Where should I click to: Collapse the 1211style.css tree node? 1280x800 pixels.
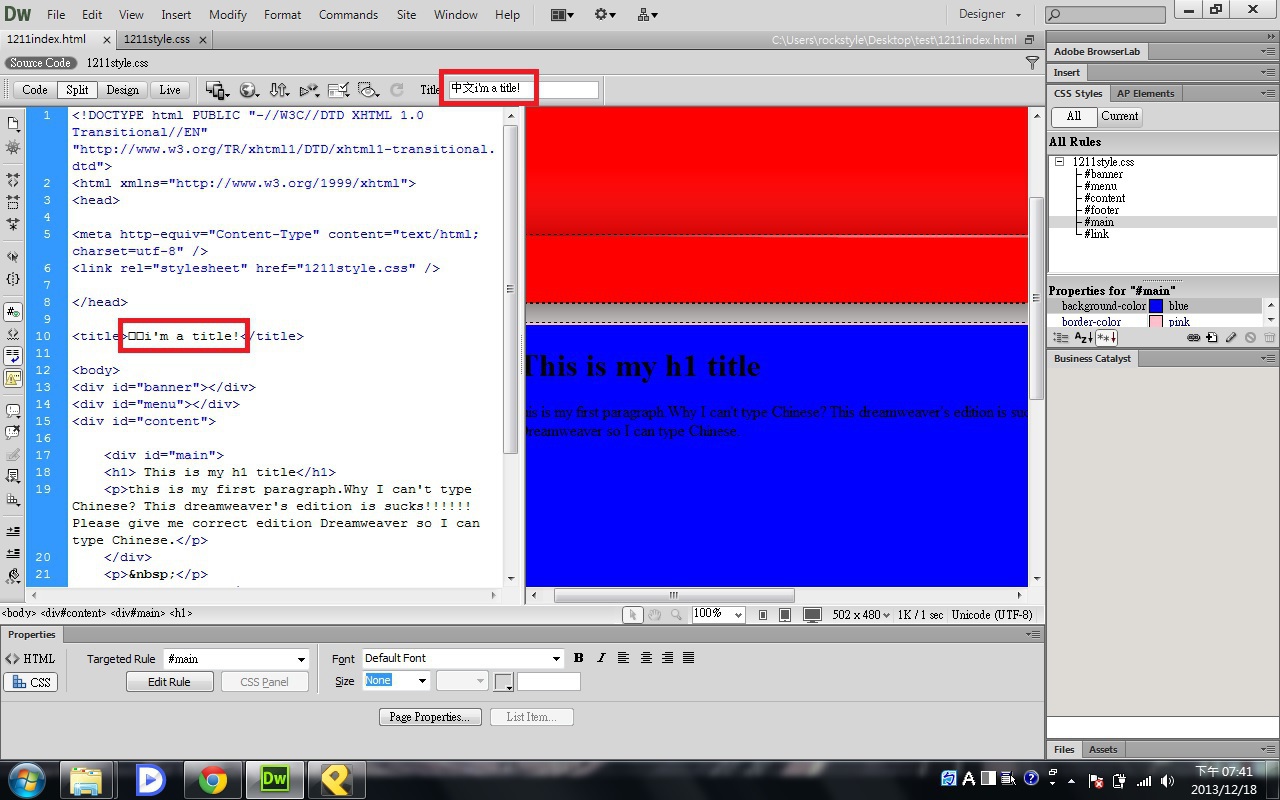click(1059, 162)
